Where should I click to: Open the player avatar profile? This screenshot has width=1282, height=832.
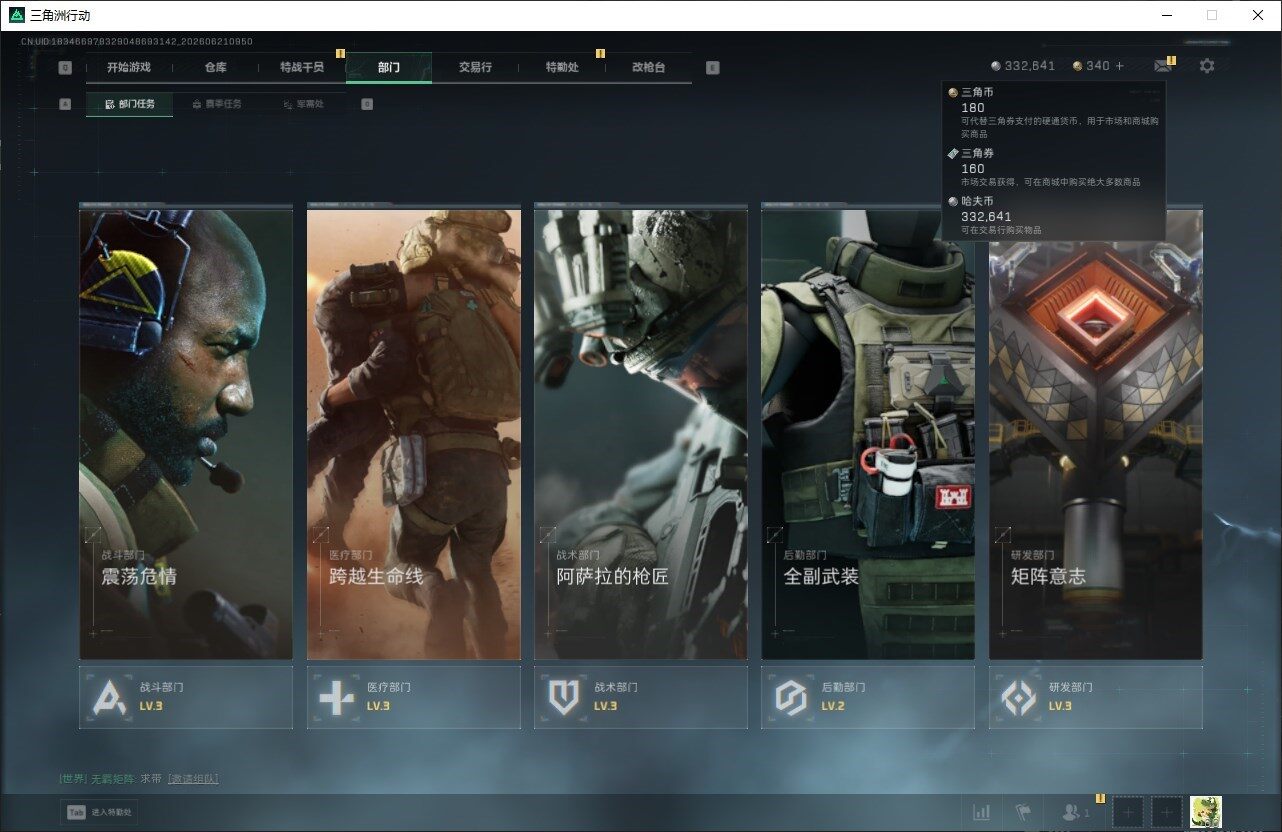click(1206, 812)
